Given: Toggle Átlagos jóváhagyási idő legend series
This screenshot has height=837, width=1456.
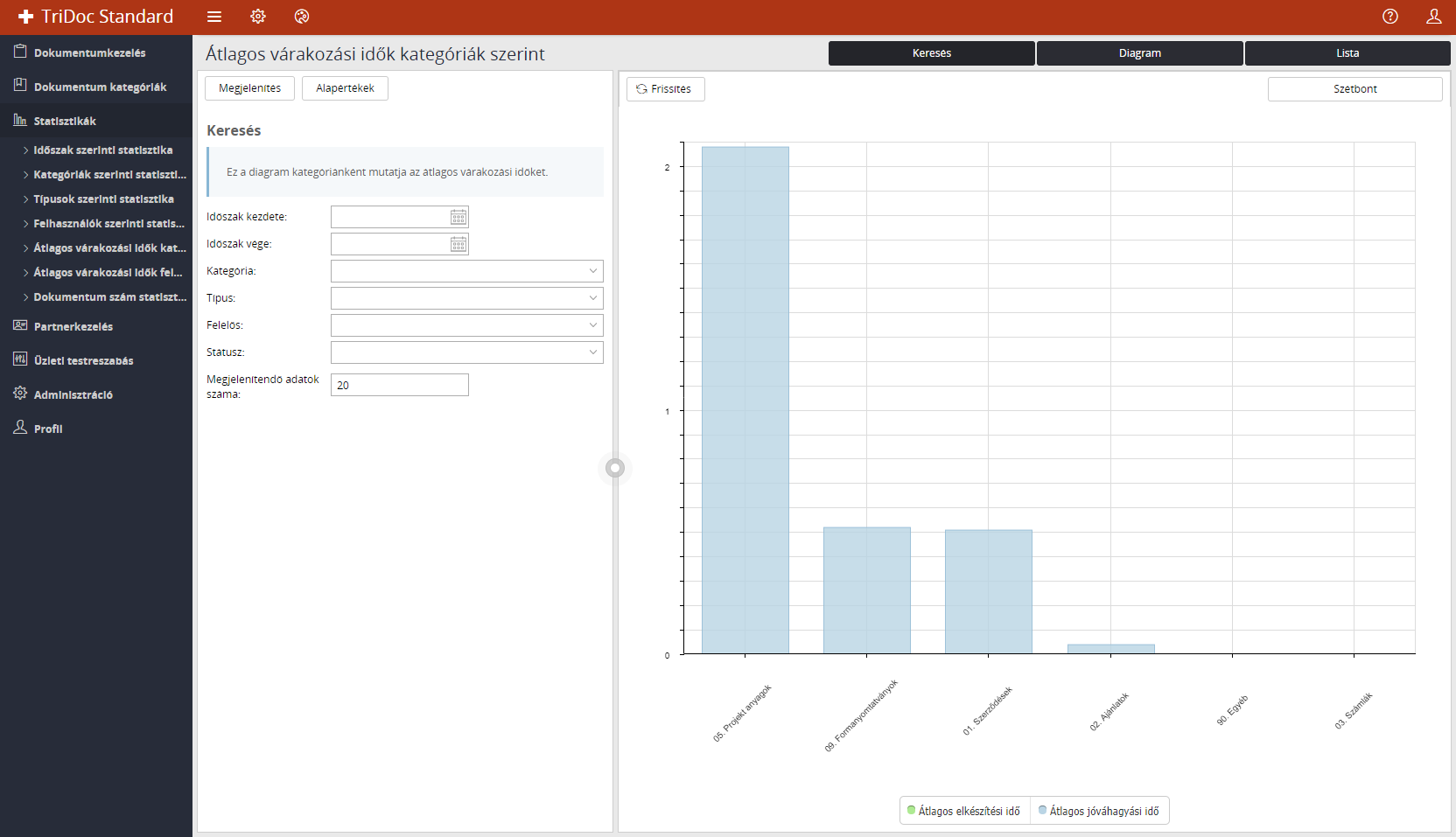Looking at the screenshot, I should 1099,811.
